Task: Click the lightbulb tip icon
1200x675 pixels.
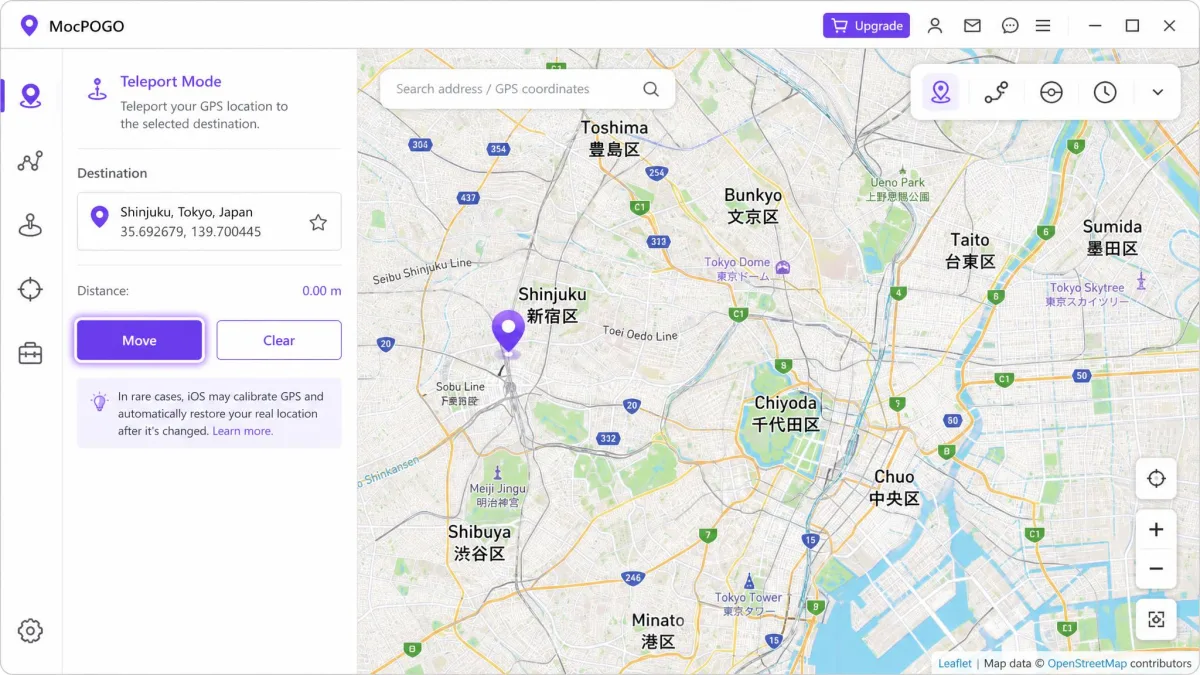Action: click(99, 402)
